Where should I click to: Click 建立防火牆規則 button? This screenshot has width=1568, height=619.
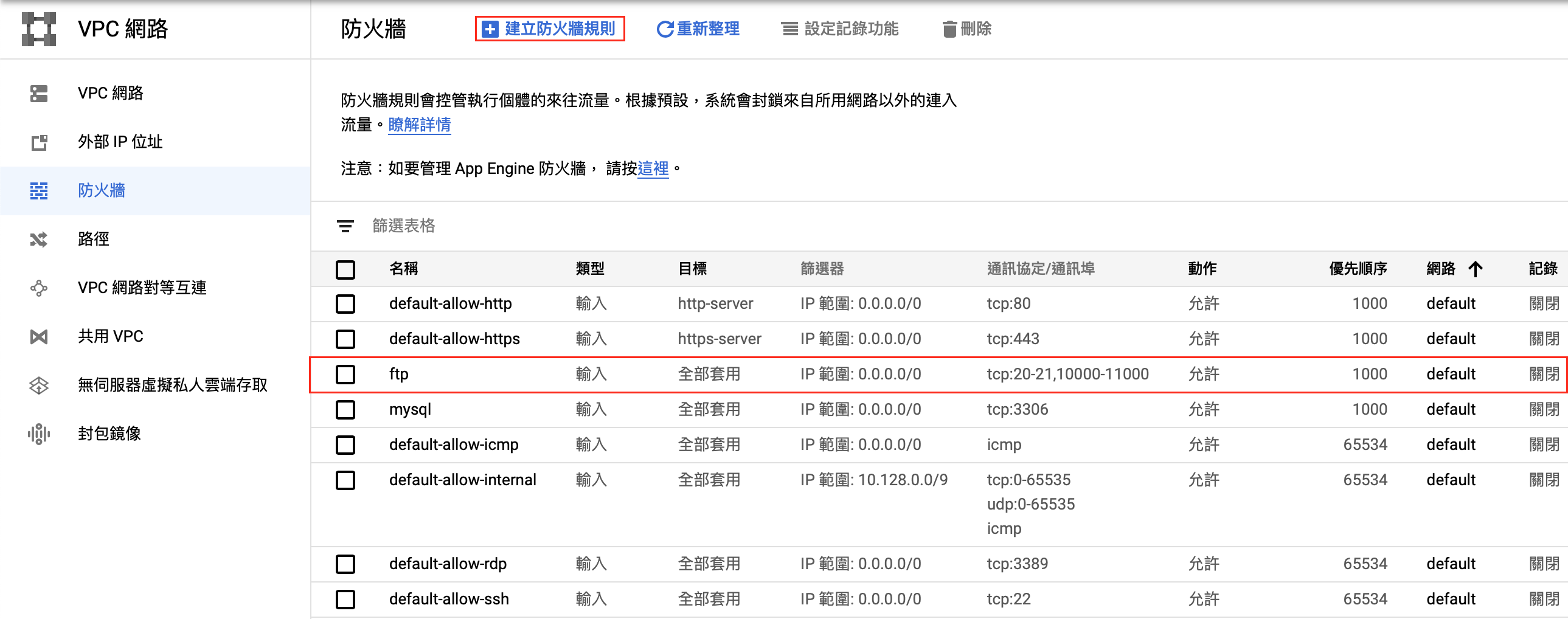550,29
